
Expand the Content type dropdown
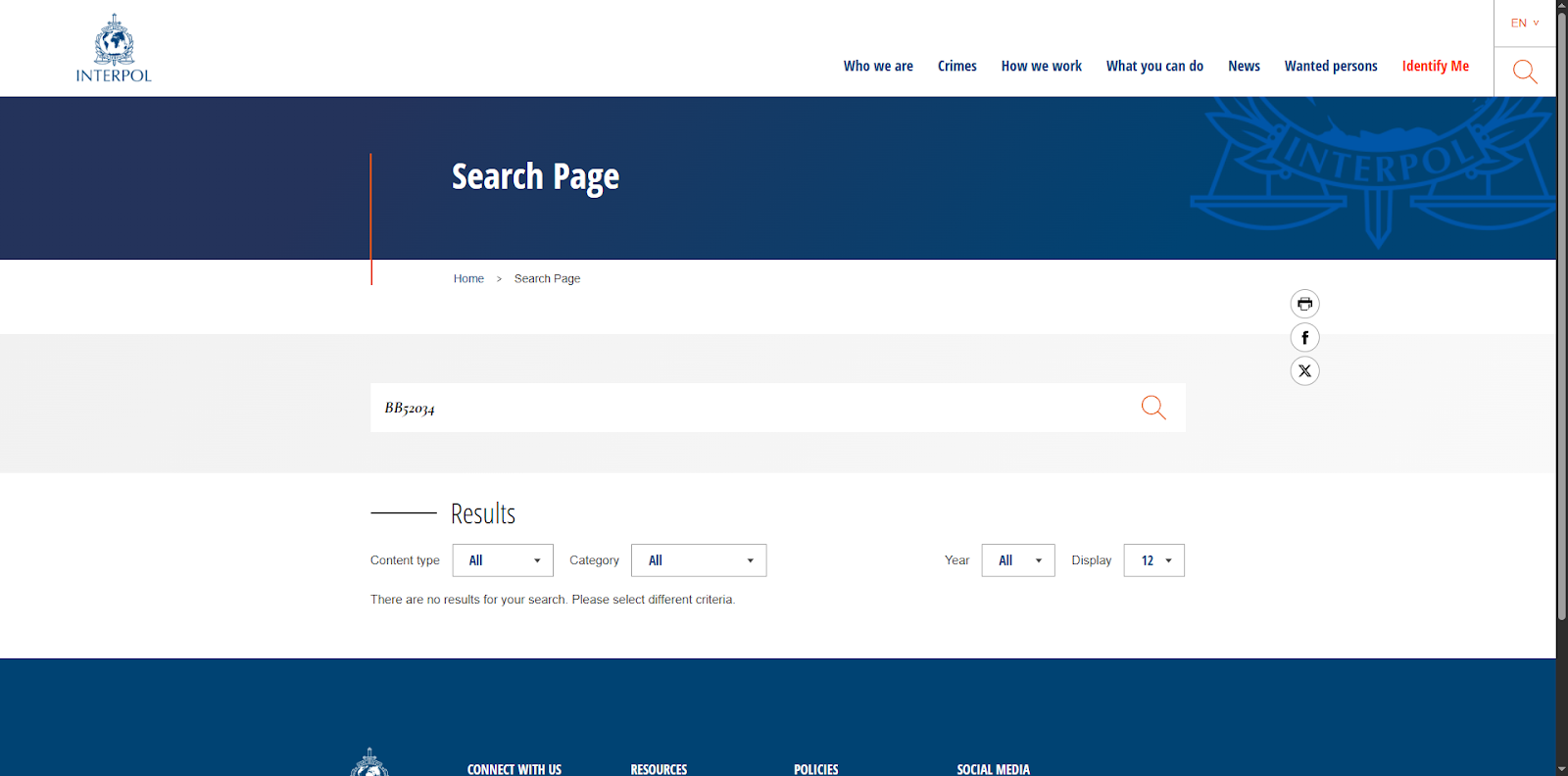coord(503,560)
